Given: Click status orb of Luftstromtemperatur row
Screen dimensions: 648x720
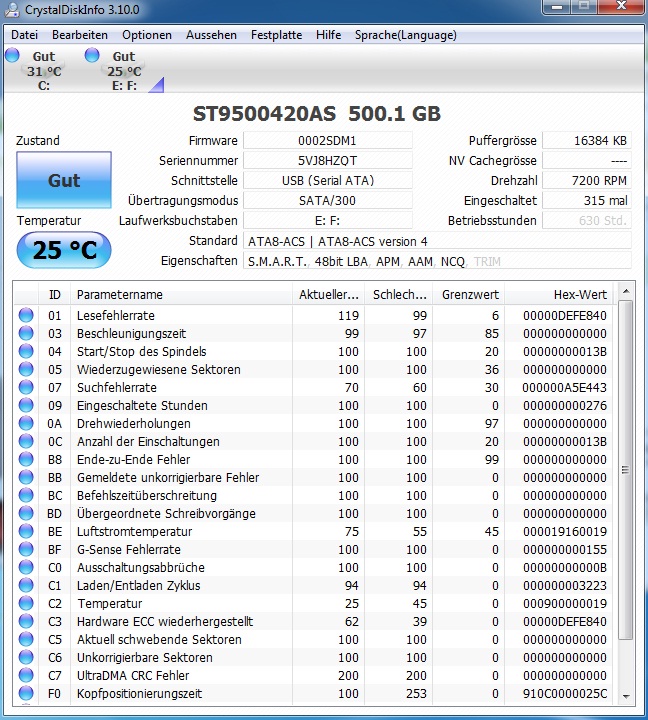Looking at the screenshot, I should pos(26,531).
